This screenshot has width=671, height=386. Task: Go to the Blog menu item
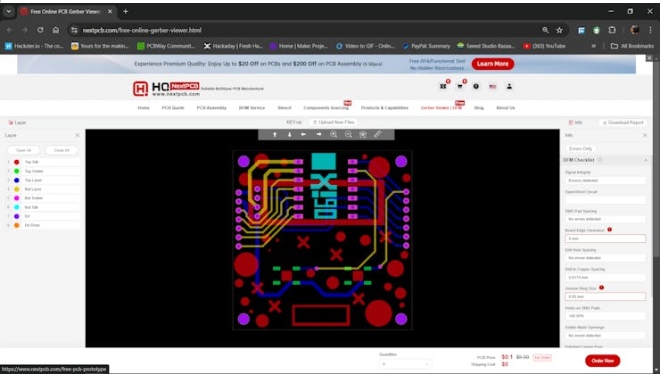(479, 108)
